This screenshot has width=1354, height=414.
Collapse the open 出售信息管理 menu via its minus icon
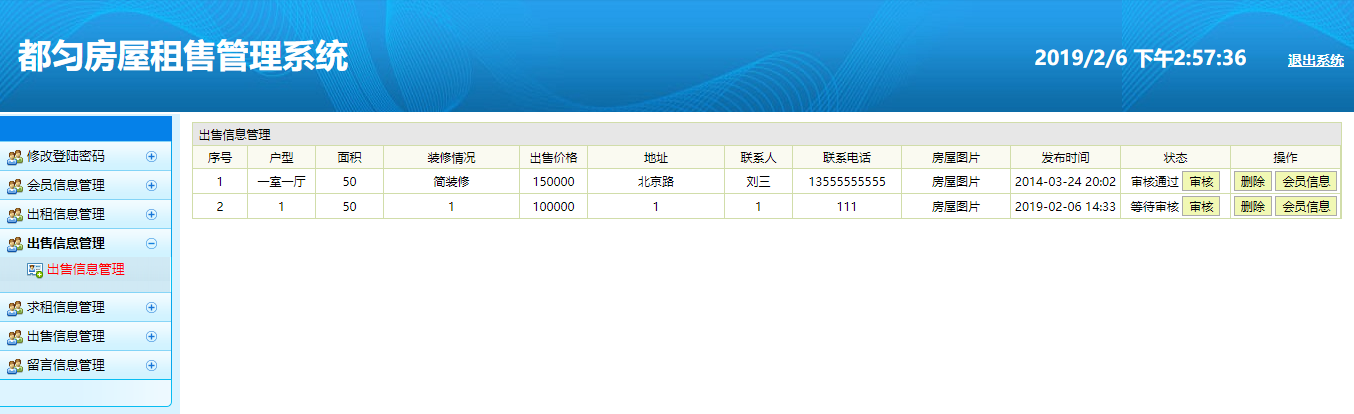[152, 243]
